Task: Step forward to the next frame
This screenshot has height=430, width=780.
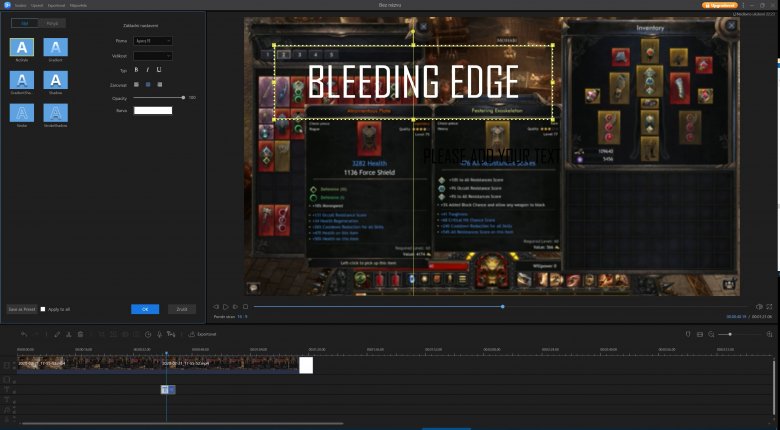Action: pos(235,307)
